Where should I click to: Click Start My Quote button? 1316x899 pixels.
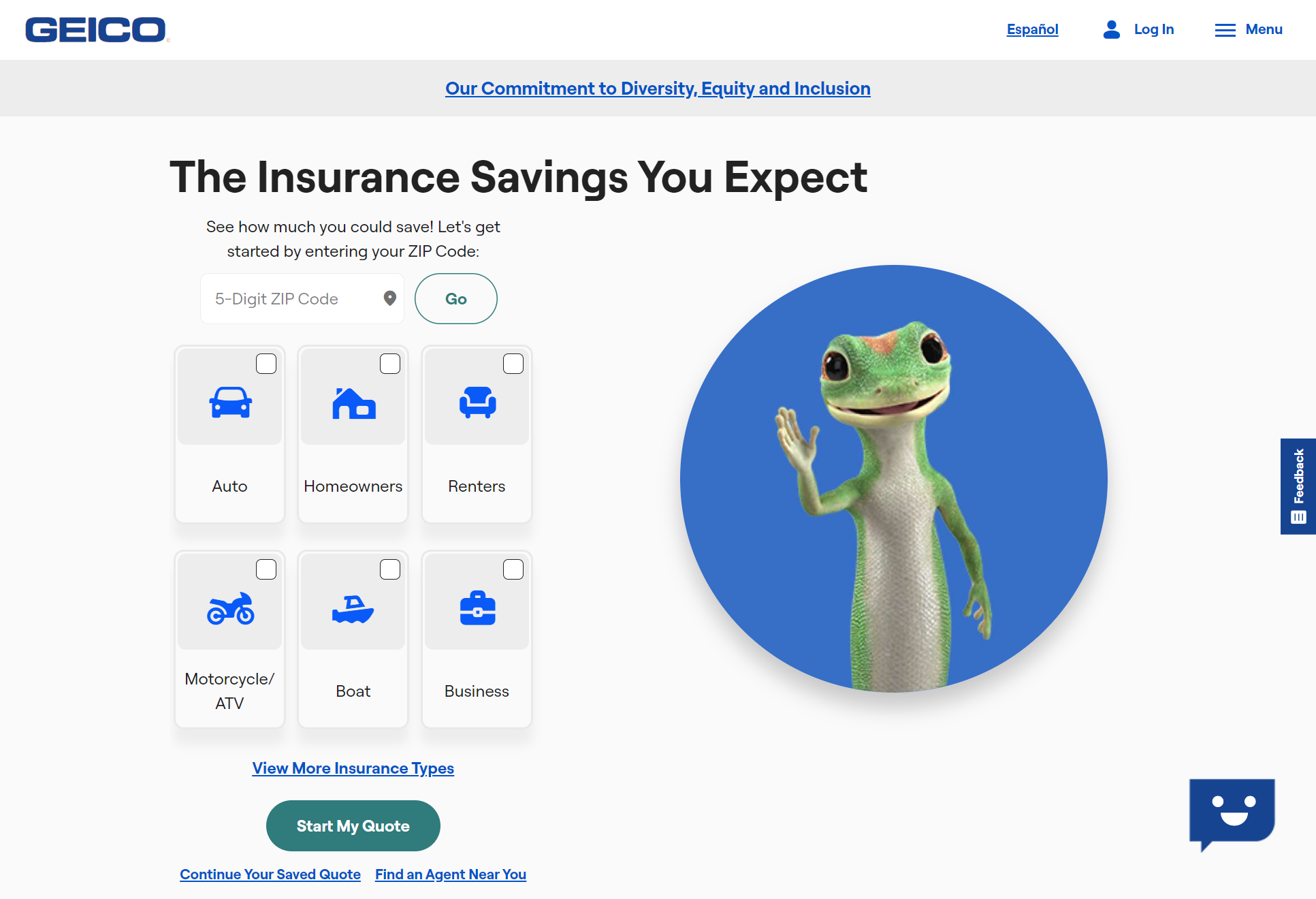coord(353,826)
